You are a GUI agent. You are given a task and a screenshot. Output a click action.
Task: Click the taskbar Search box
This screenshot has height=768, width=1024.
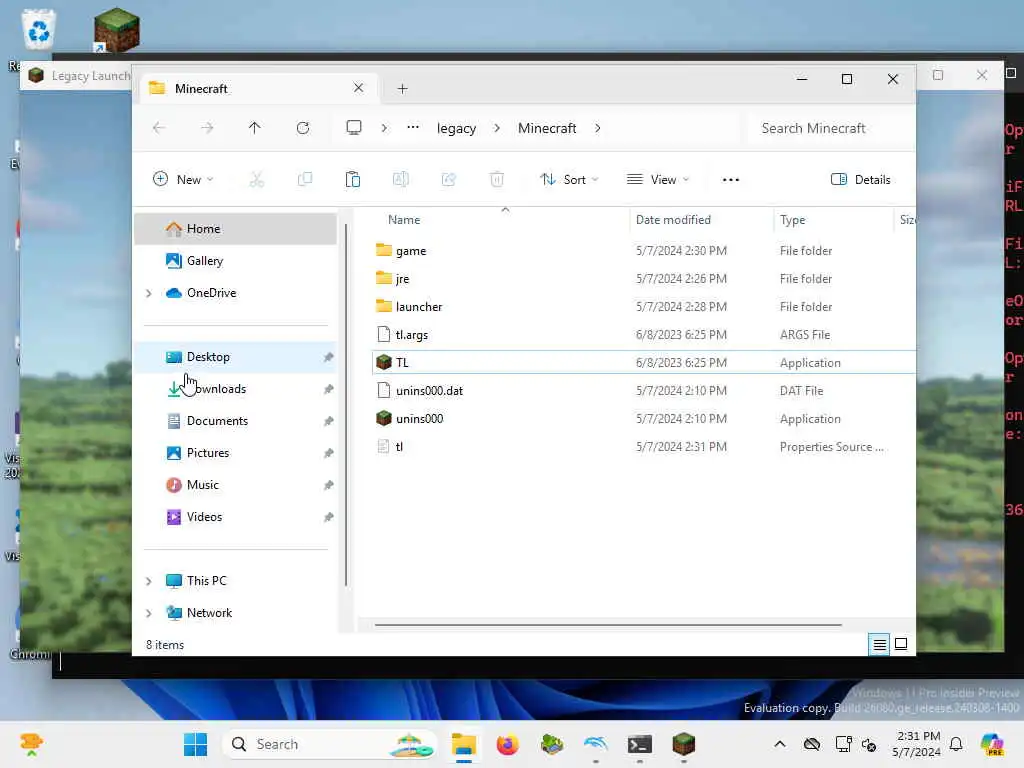point(330,744)
